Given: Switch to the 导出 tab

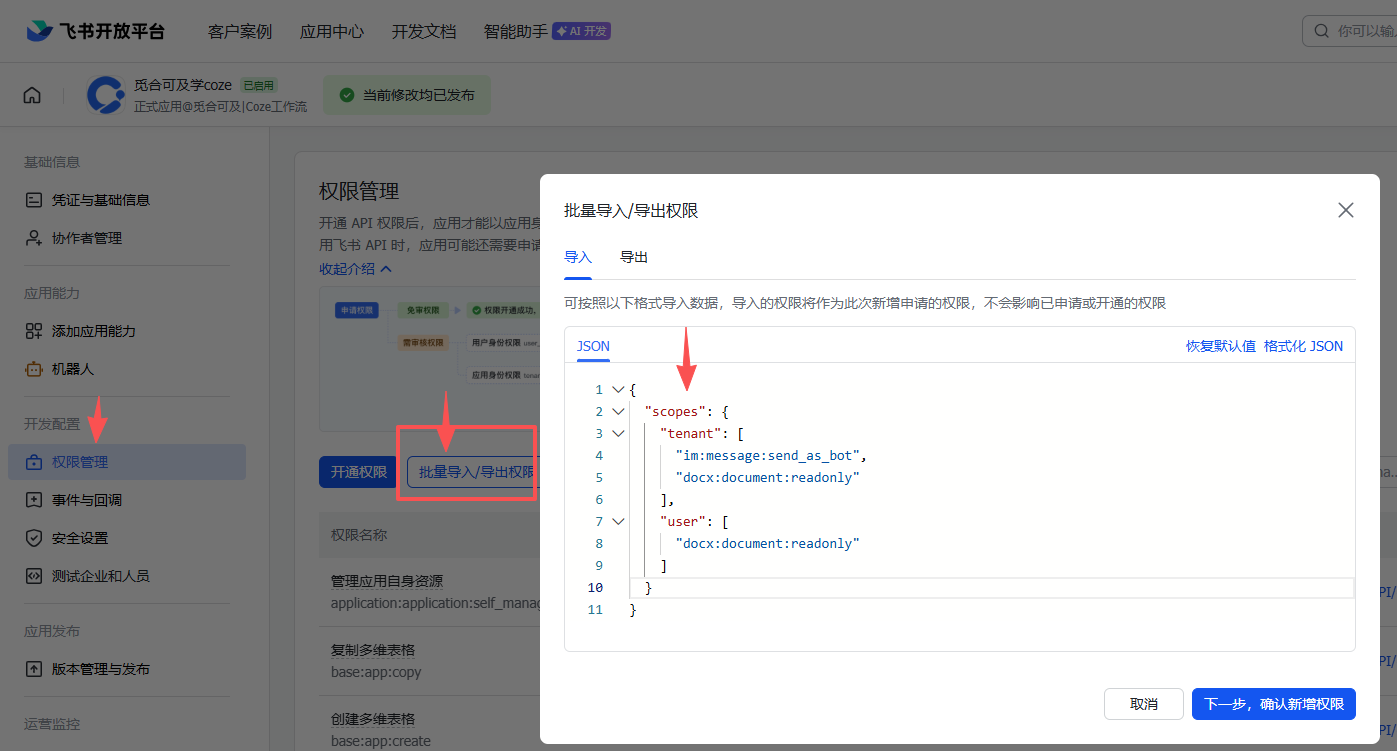Looking at the screenshot, I should [634, 256].
